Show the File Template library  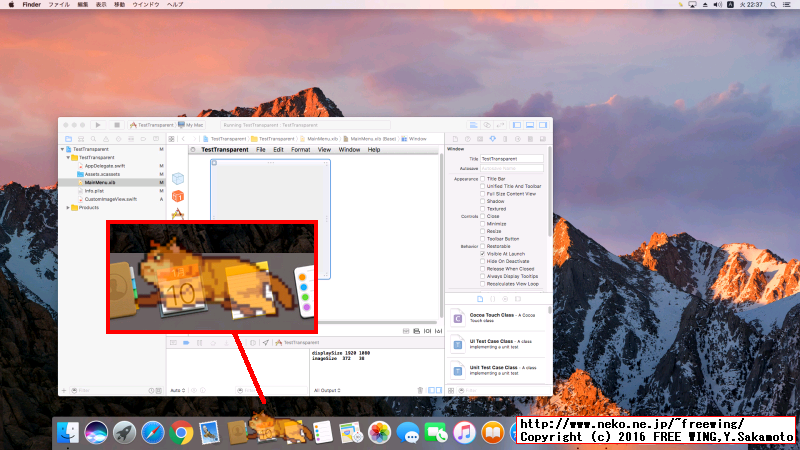coord(480,299)
